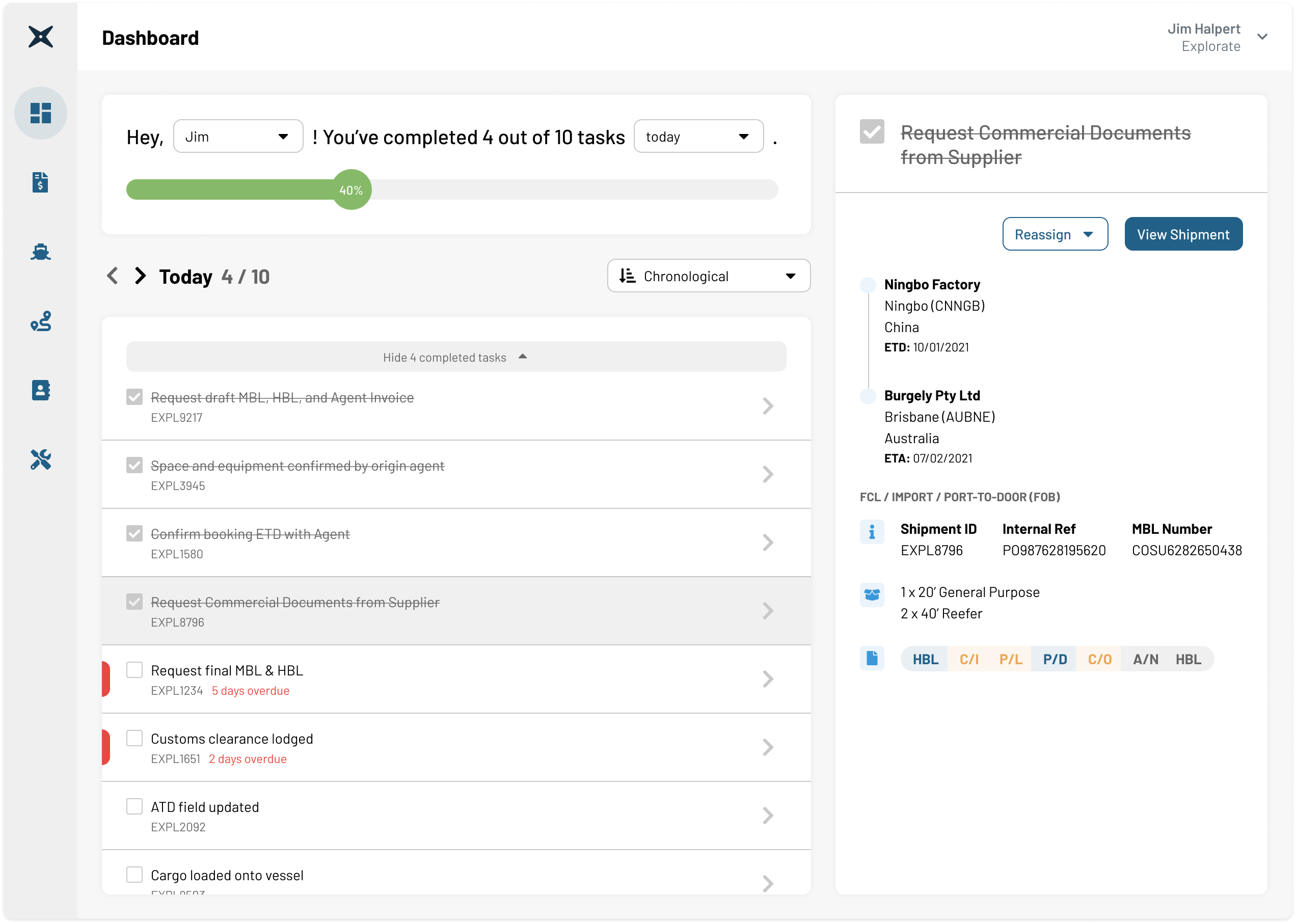Viewport: 1296px width, 924px height.
Task: Open the route tracking sidebar icon
Action: click(x=40, y=321)
